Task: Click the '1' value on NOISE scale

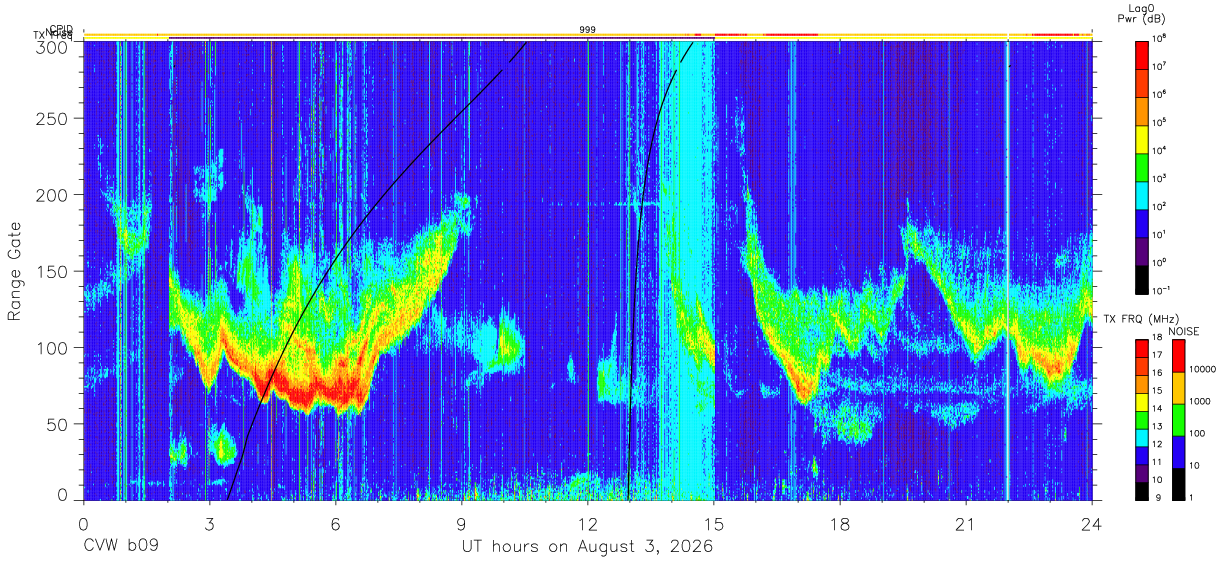Action: tap(1192, 497)
